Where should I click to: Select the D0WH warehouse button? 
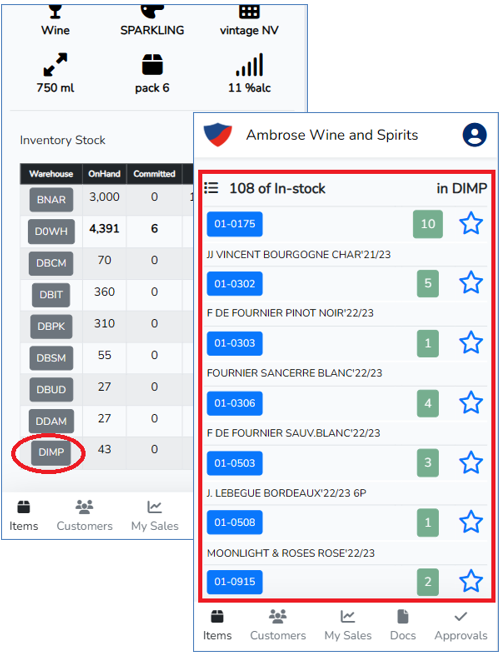(51, 231)
